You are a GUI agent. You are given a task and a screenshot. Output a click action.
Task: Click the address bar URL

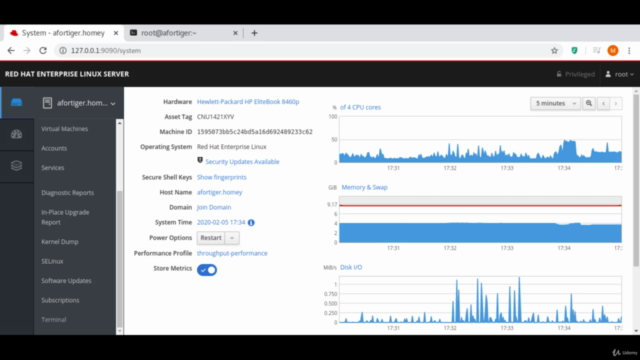106,51
